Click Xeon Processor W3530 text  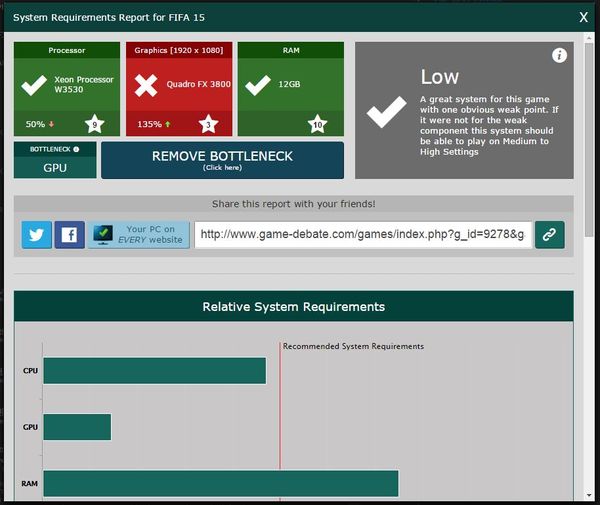click(84, 85)
